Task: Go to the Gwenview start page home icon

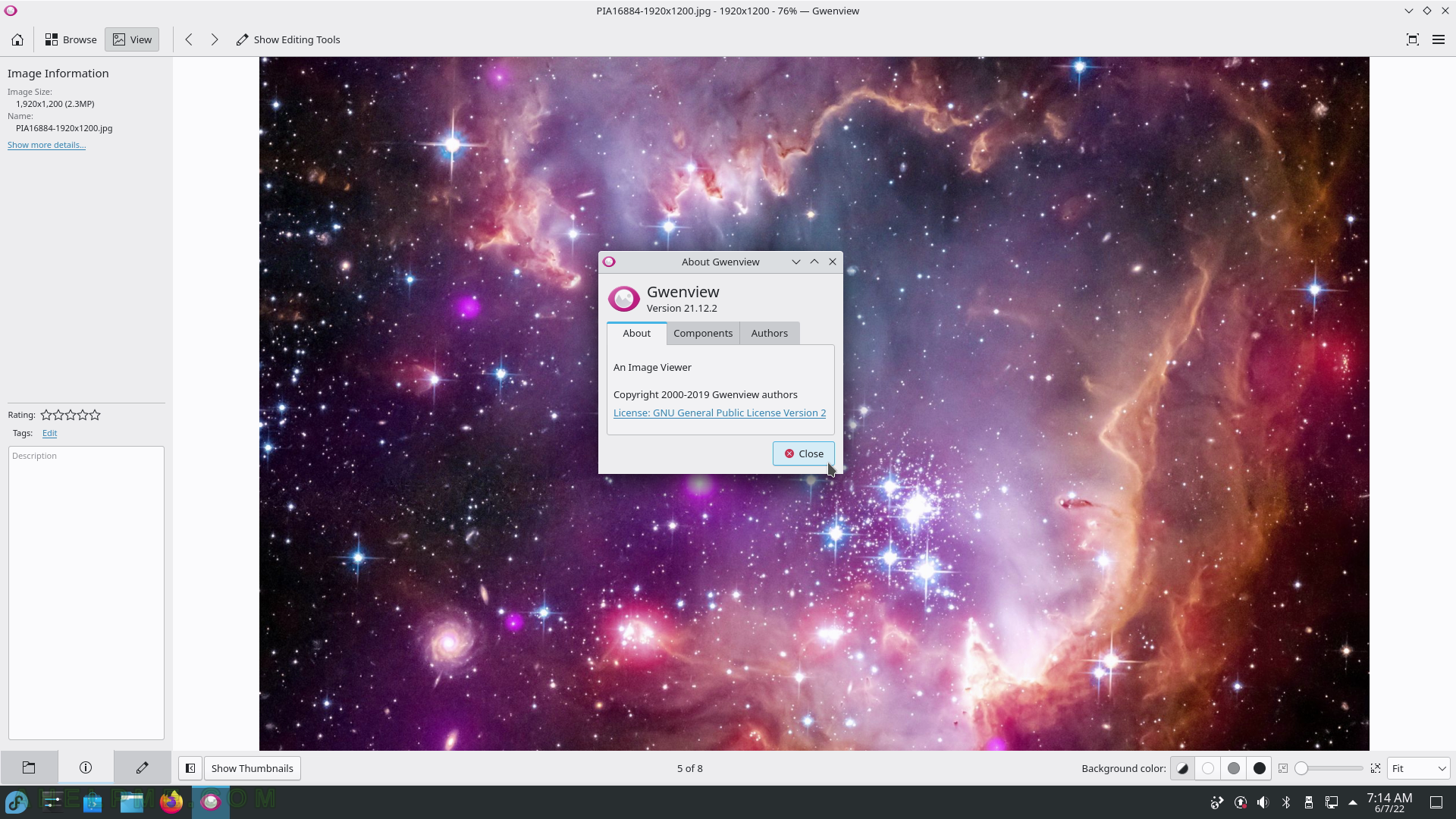Action: coord(17,39)
